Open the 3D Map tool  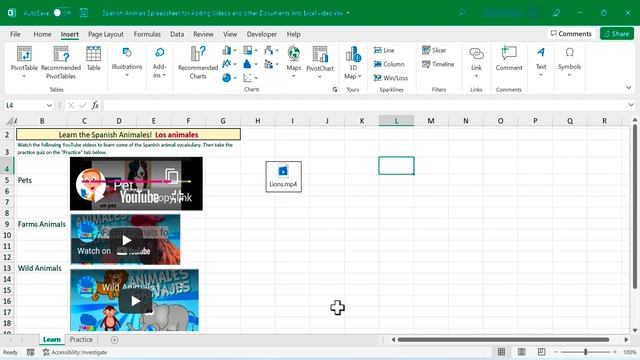coord(353,62)
